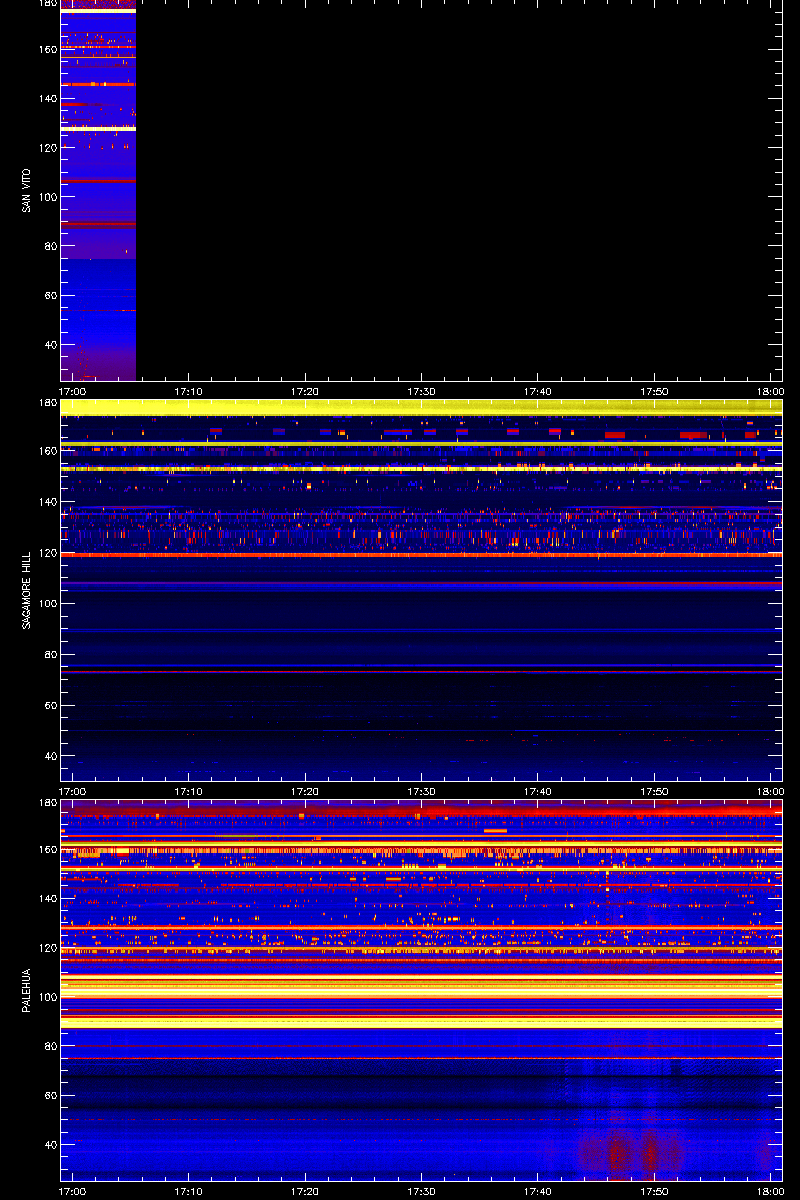
Task: Click the 80 tick on San Vito axis
Action: 50,246
